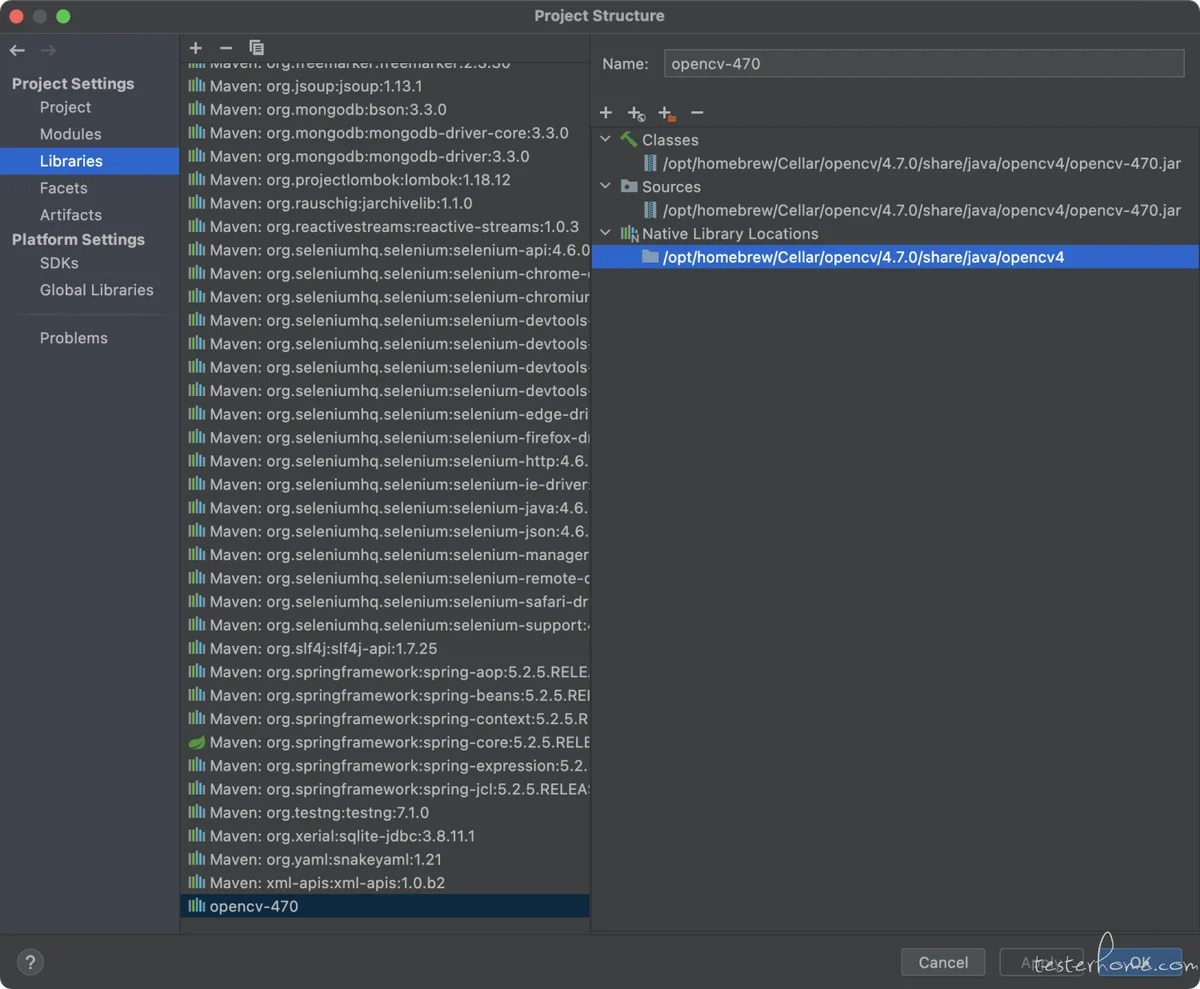Select the selenium-safari-driver library row
The image size is (1200, 989).
pyautogui.click(x=385, y=602)
